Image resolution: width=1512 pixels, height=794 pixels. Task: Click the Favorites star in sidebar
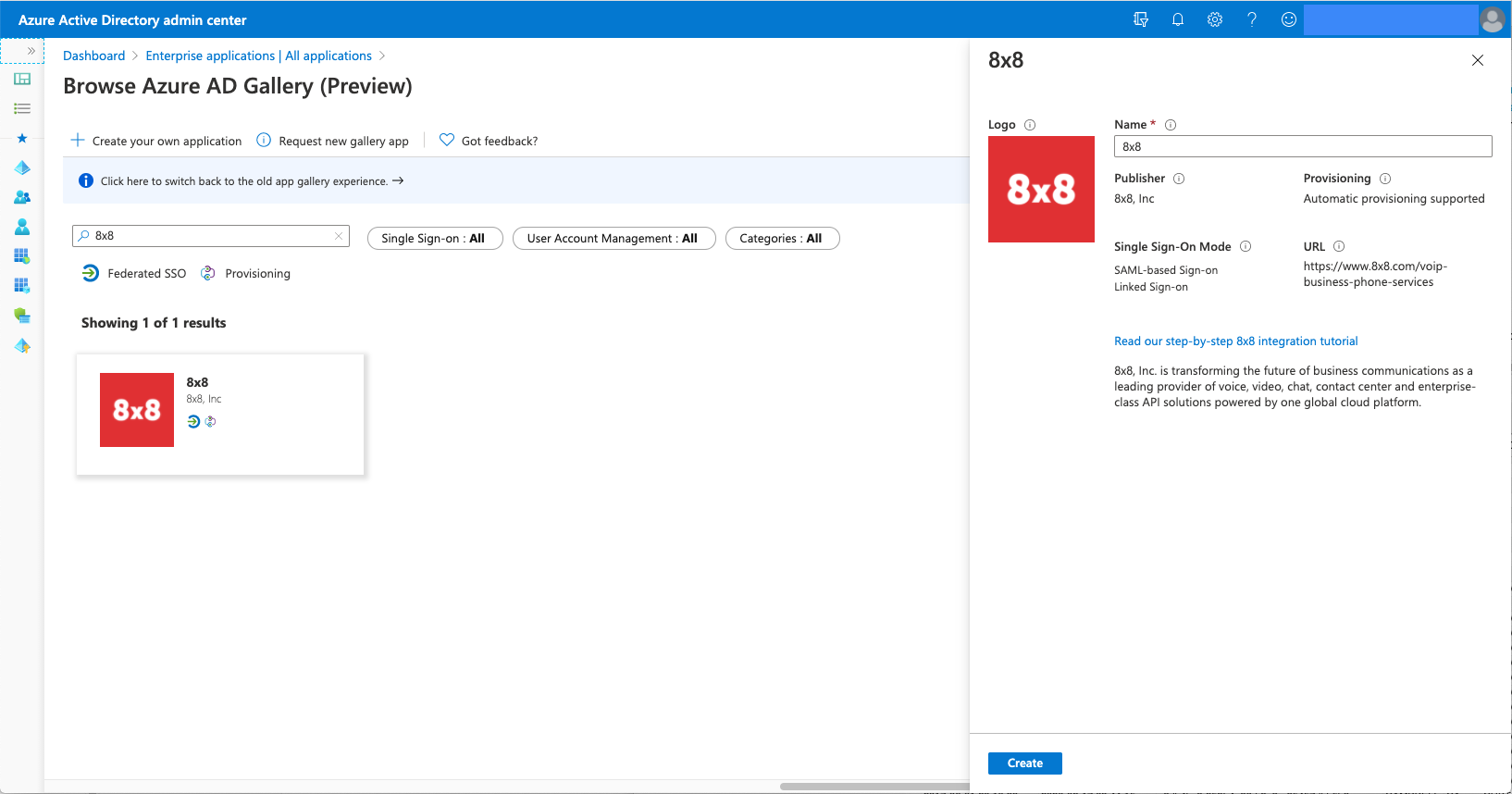point(22,139)
